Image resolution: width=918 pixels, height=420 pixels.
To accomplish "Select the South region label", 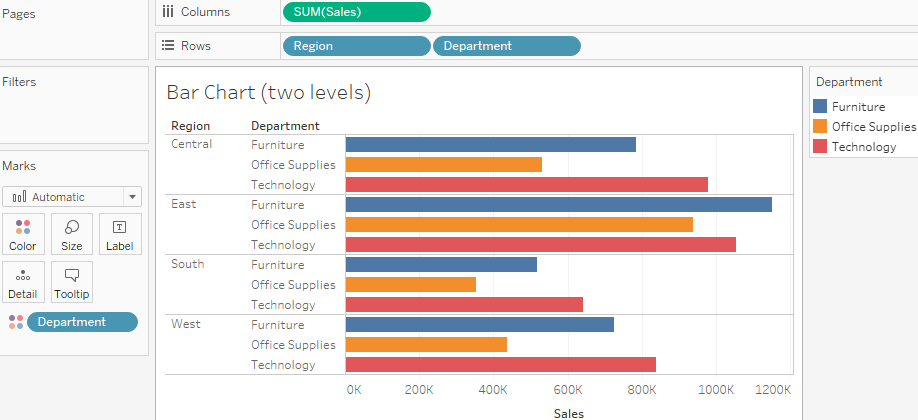I will 187,264.
